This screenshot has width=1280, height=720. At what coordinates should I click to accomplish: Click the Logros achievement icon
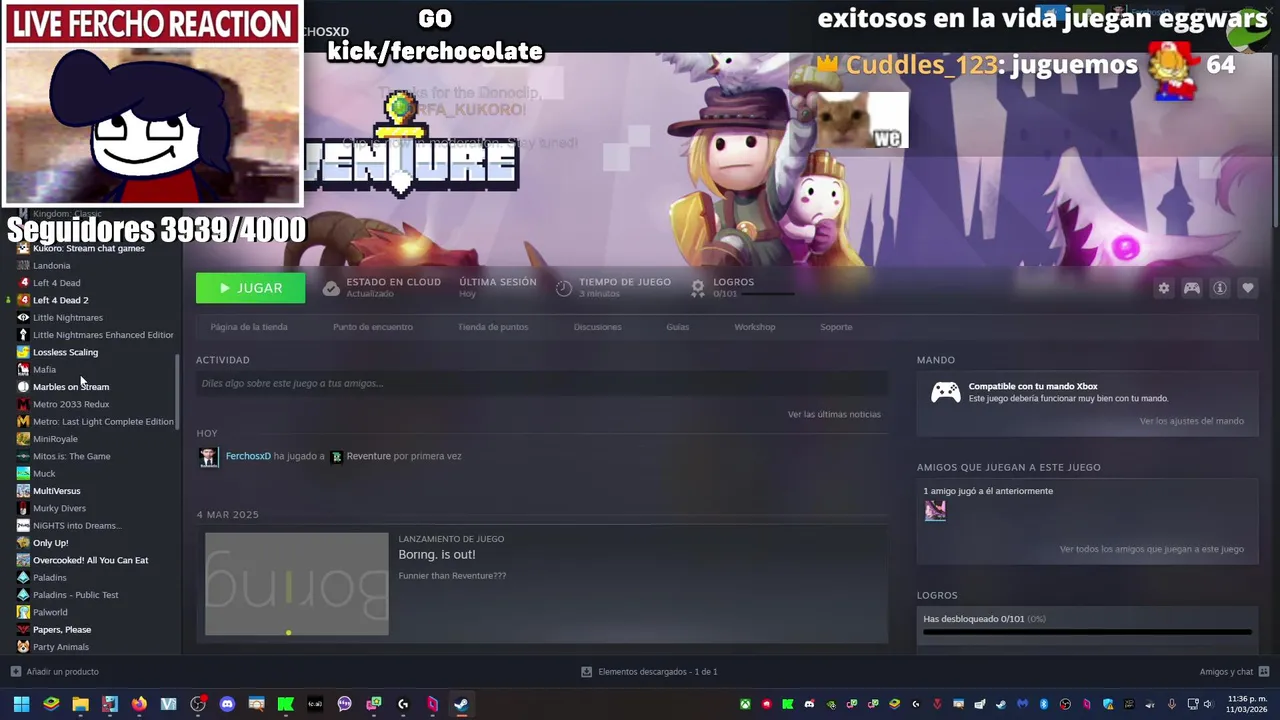click(698, 288)
